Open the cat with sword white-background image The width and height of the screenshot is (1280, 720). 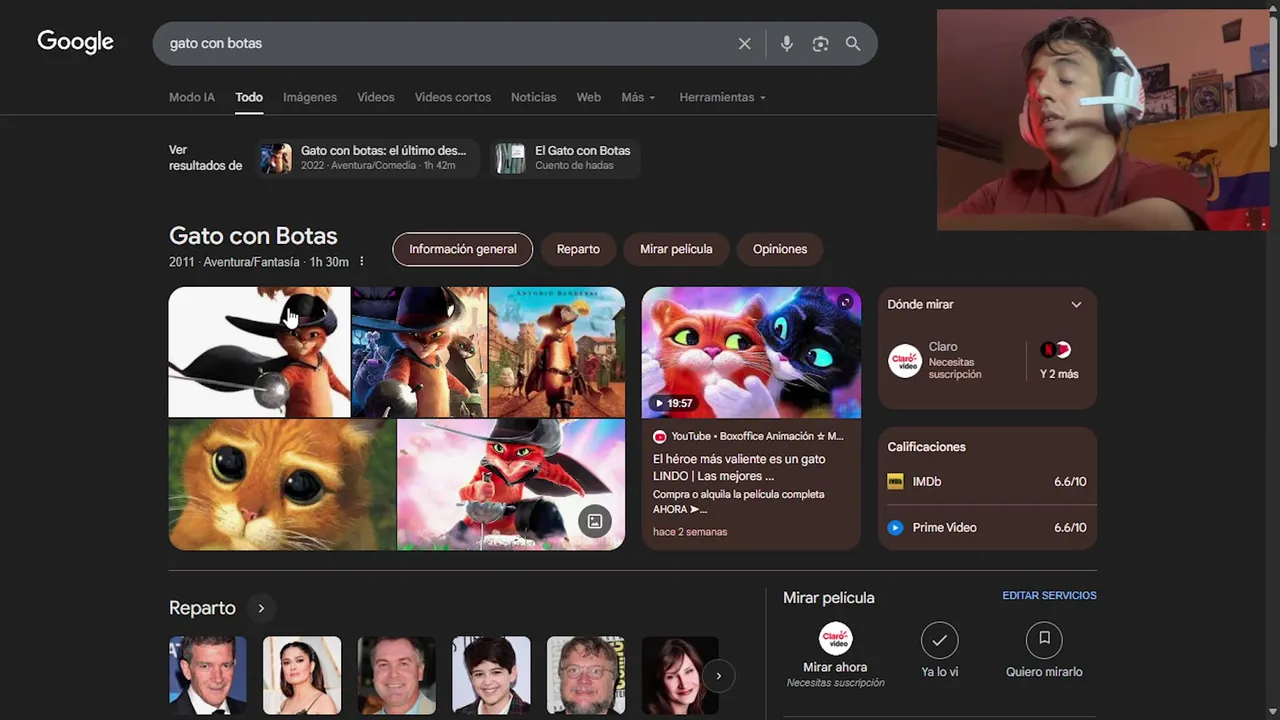point(259,351)
